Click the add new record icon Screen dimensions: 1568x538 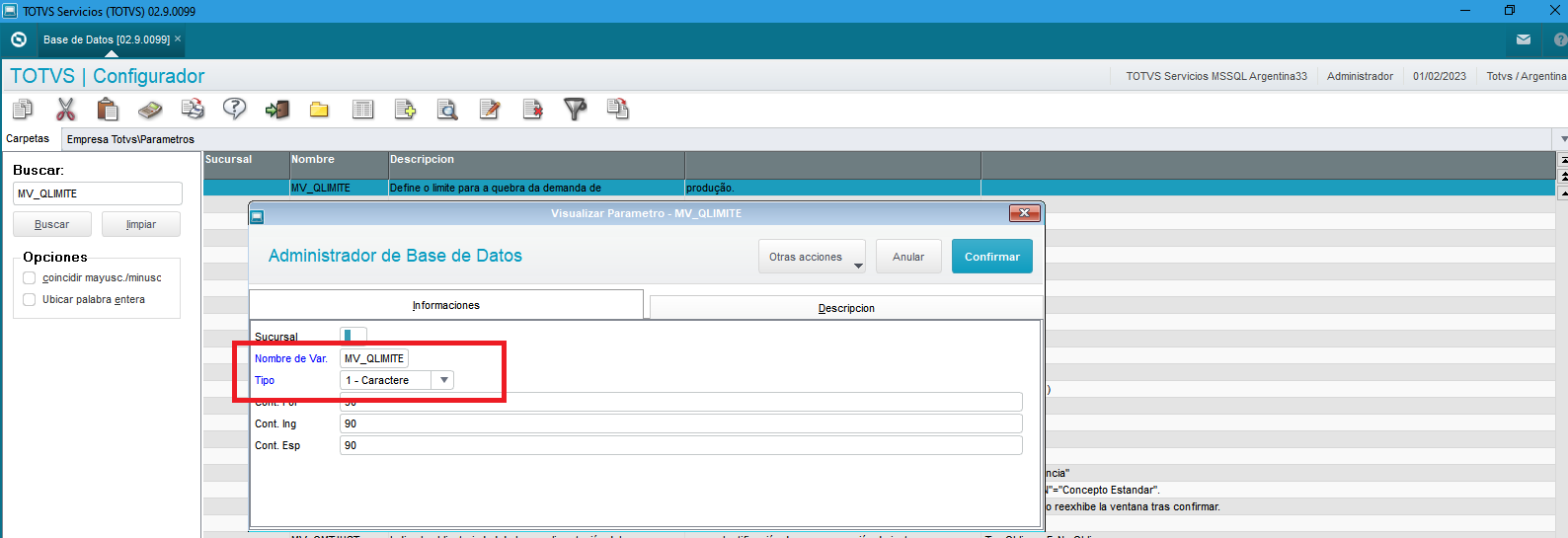pyautogui.click(x=405, y=109)
